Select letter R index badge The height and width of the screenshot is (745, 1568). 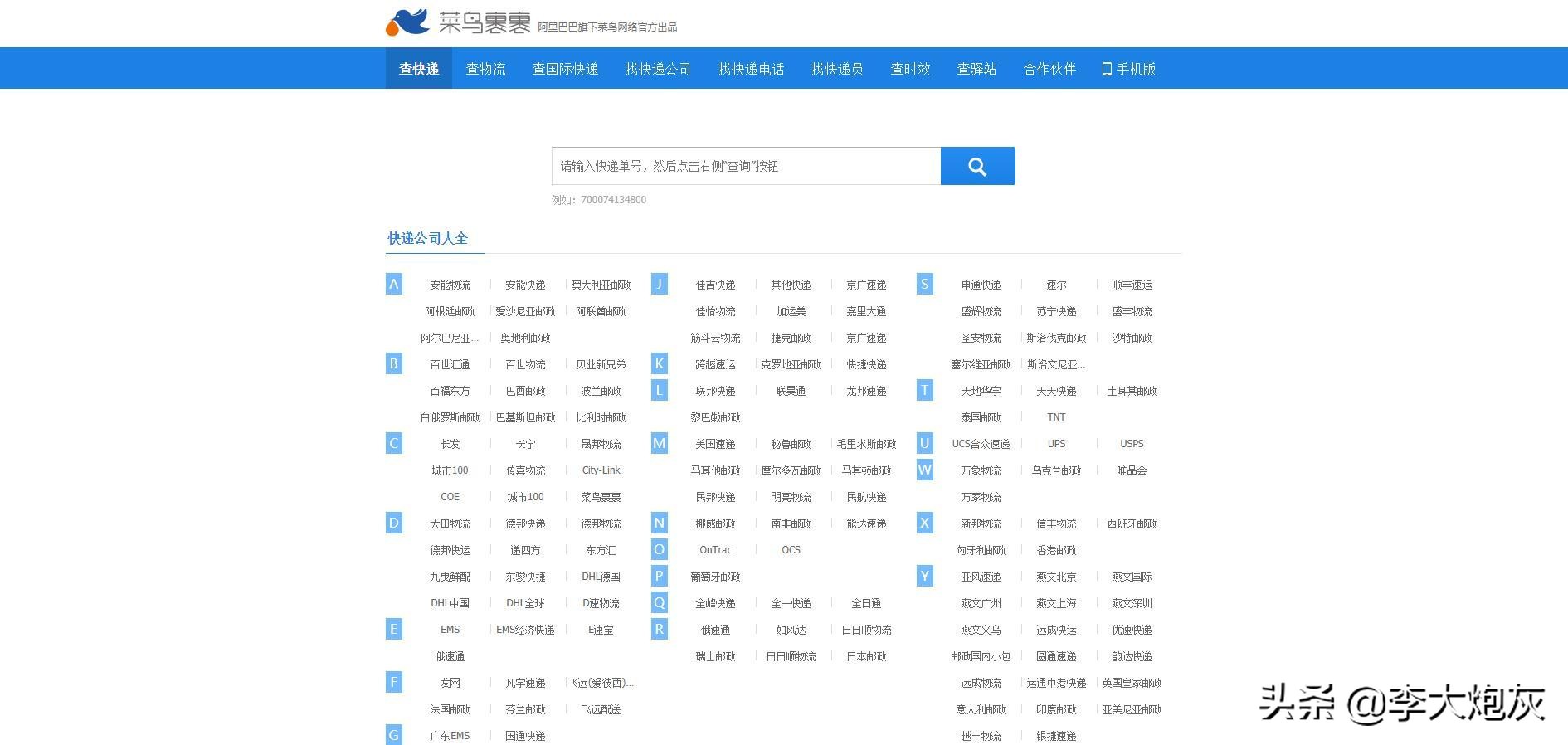tap(660, 630)
